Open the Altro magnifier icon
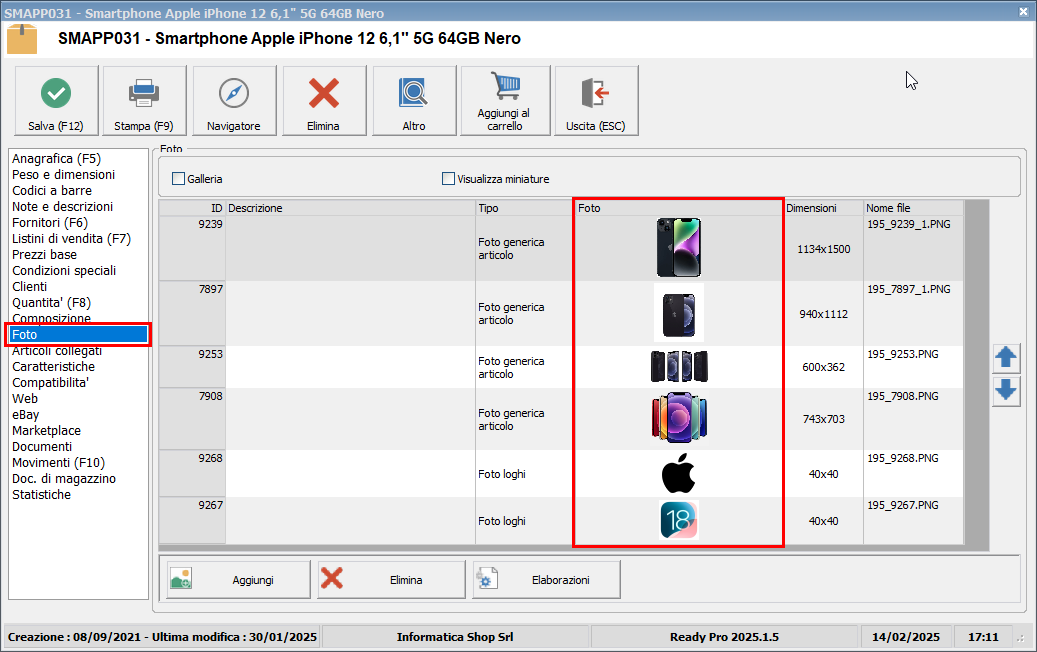This screenshot has width=1037, height=652. click(413, 93)
